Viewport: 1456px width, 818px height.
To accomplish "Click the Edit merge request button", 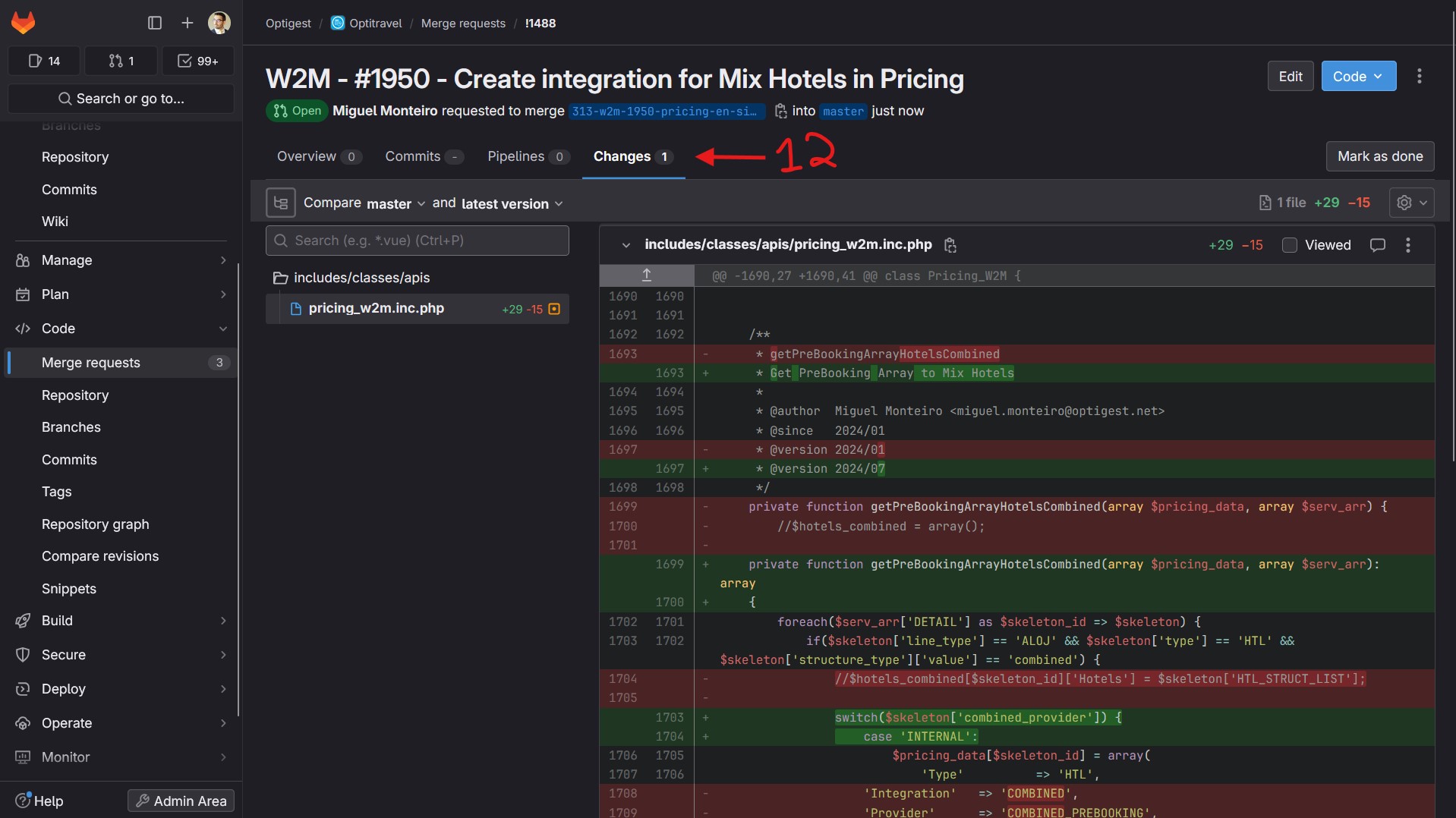I will click(x=1290, y=77).
